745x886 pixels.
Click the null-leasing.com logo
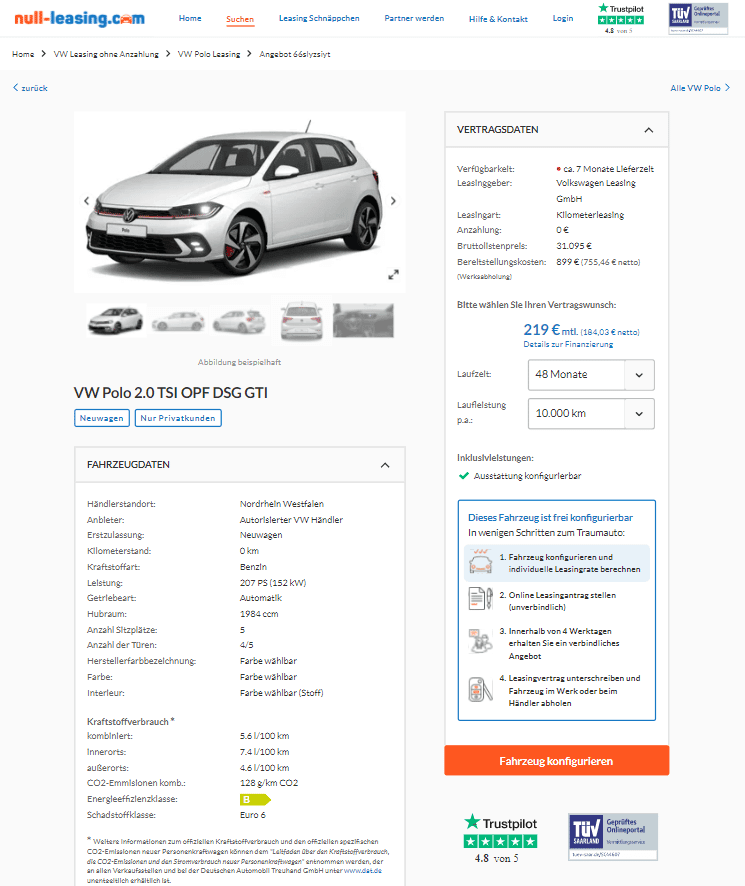[79, 18]
